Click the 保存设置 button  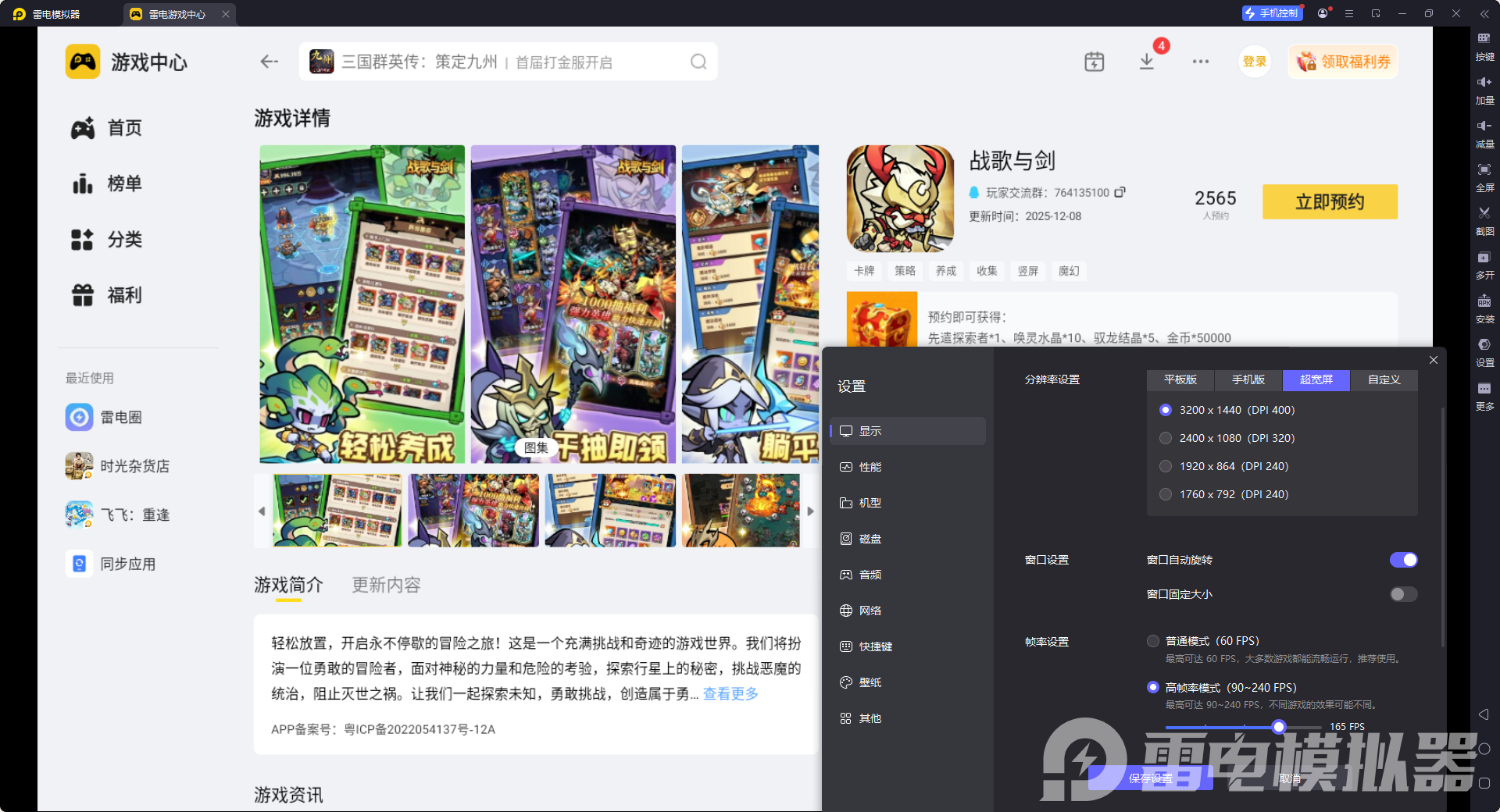pyautogui.click(x=1151, y=778)
